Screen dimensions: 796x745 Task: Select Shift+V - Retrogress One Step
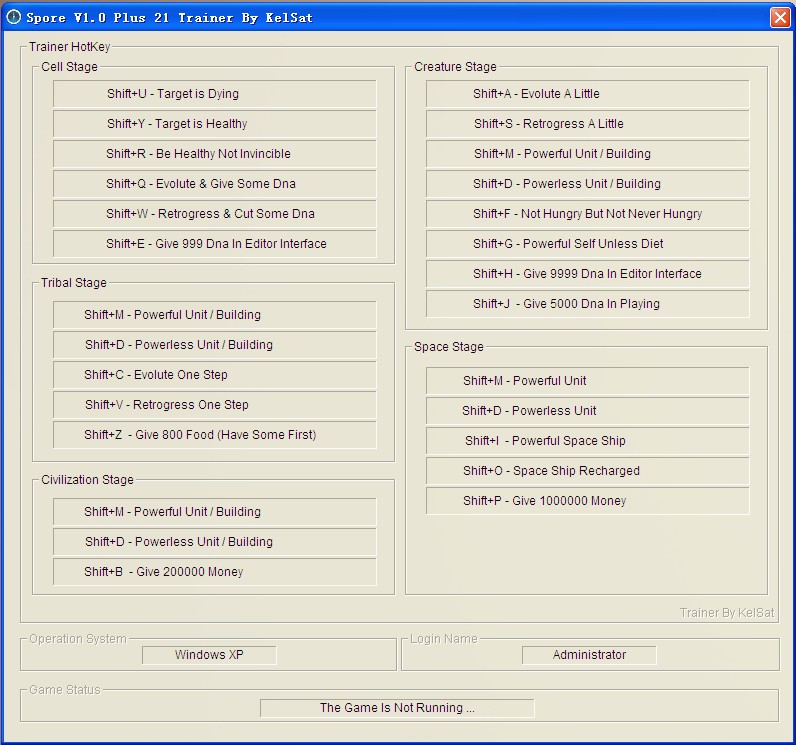pyautogui.click(x=215, y=404)
